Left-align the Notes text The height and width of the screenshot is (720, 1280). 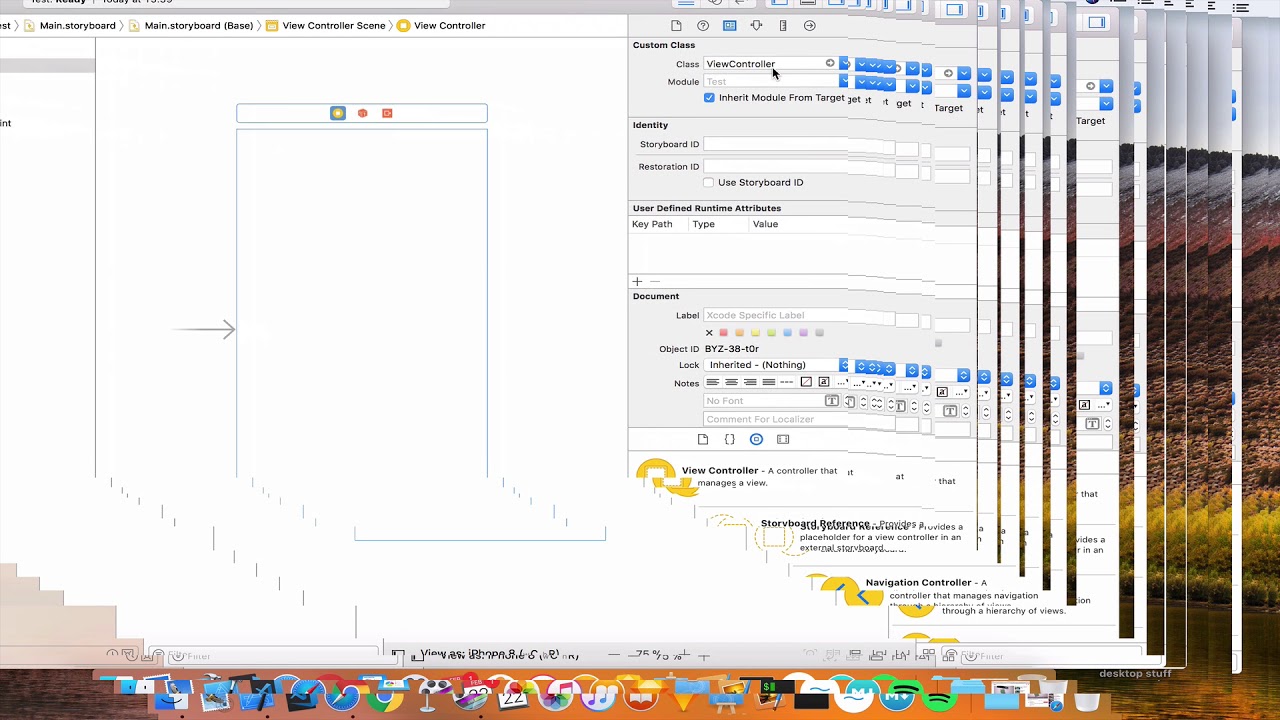pos(713,382)
